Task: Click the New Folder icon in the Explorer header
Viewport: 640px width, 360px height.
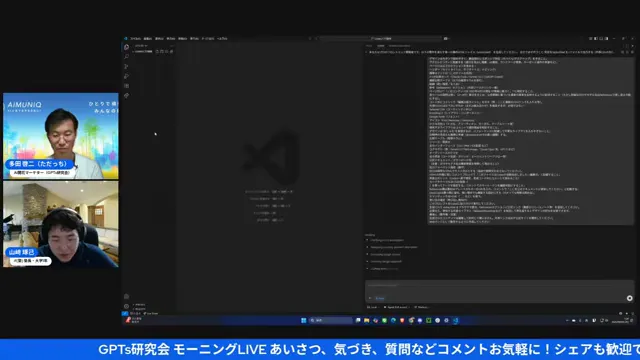Action: 162,52
